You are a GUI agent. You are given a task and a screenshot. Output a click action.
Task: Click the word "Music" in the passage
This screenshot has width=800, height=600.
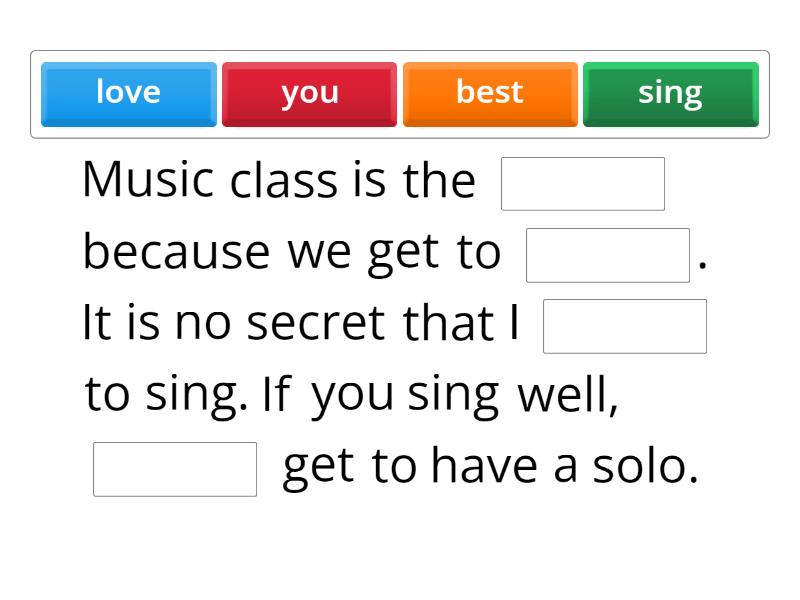coord(148,181)
